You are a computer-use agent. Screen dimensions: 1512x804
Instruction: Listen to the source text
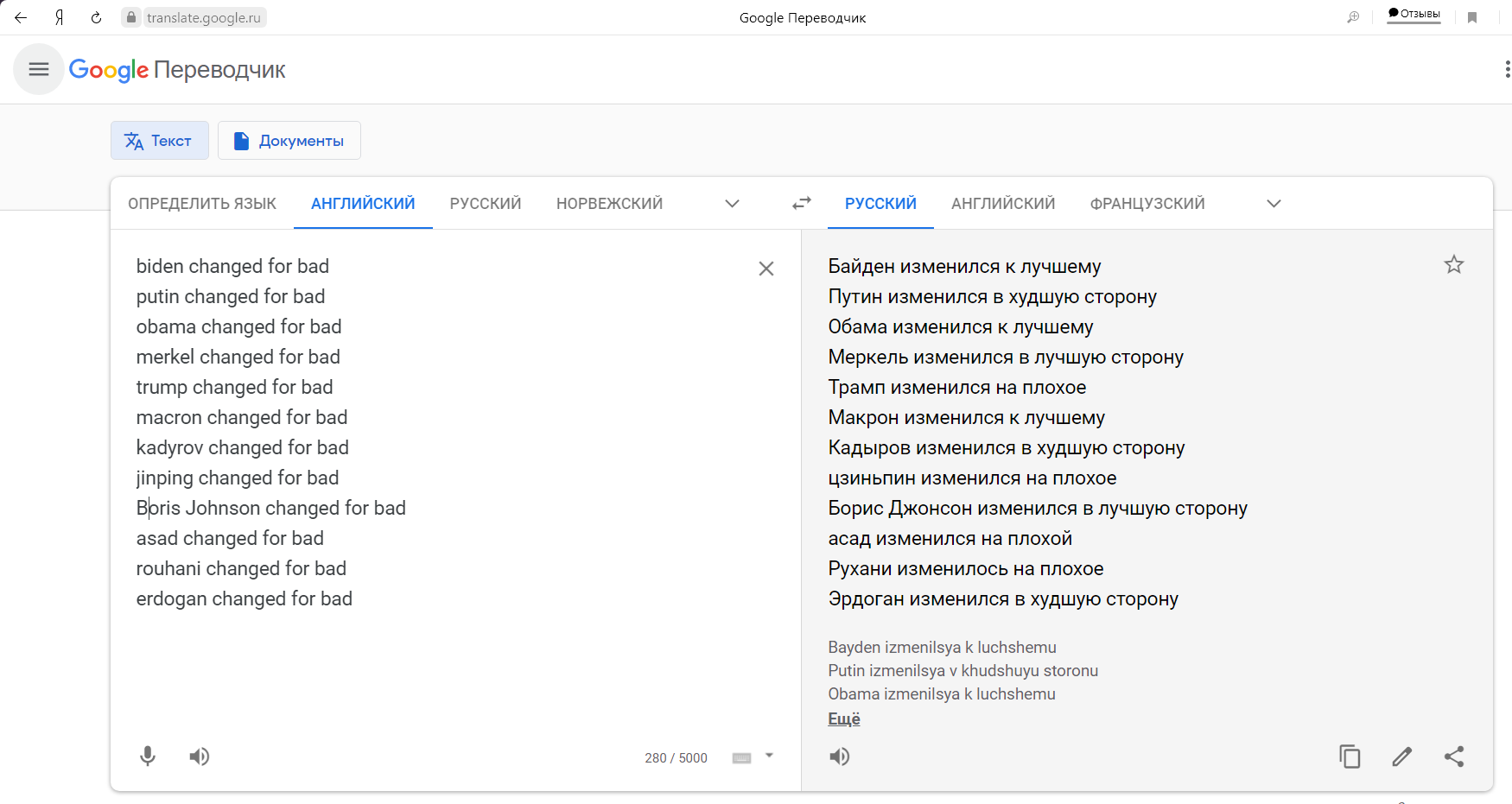200,757
